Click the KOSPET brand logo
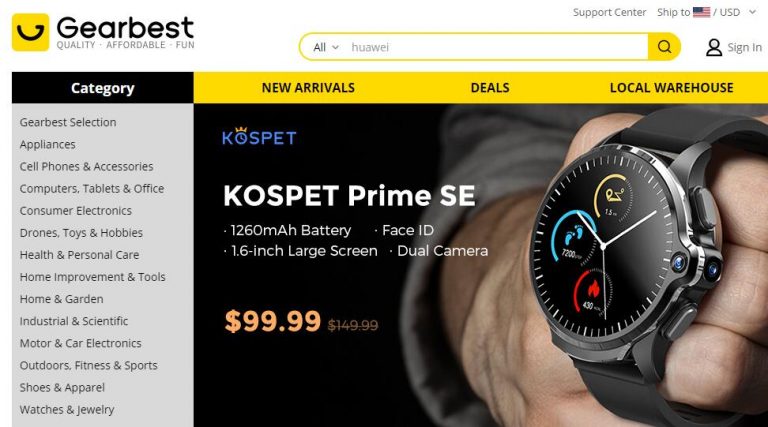 tap(259, 137)
